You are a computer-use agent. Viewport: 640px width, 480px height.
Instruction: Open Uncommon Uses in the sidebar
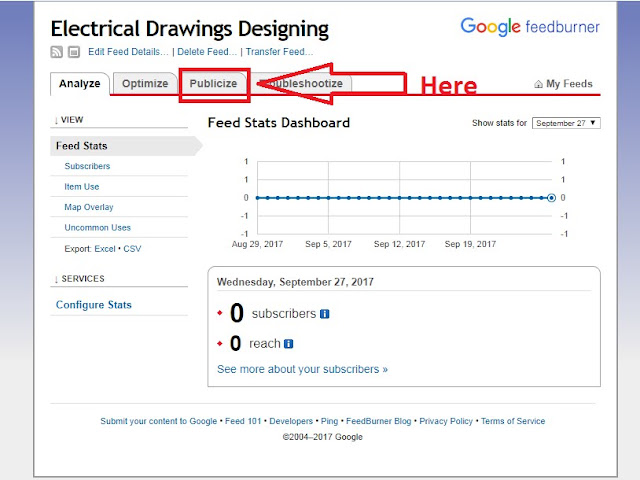pos(98,228)
